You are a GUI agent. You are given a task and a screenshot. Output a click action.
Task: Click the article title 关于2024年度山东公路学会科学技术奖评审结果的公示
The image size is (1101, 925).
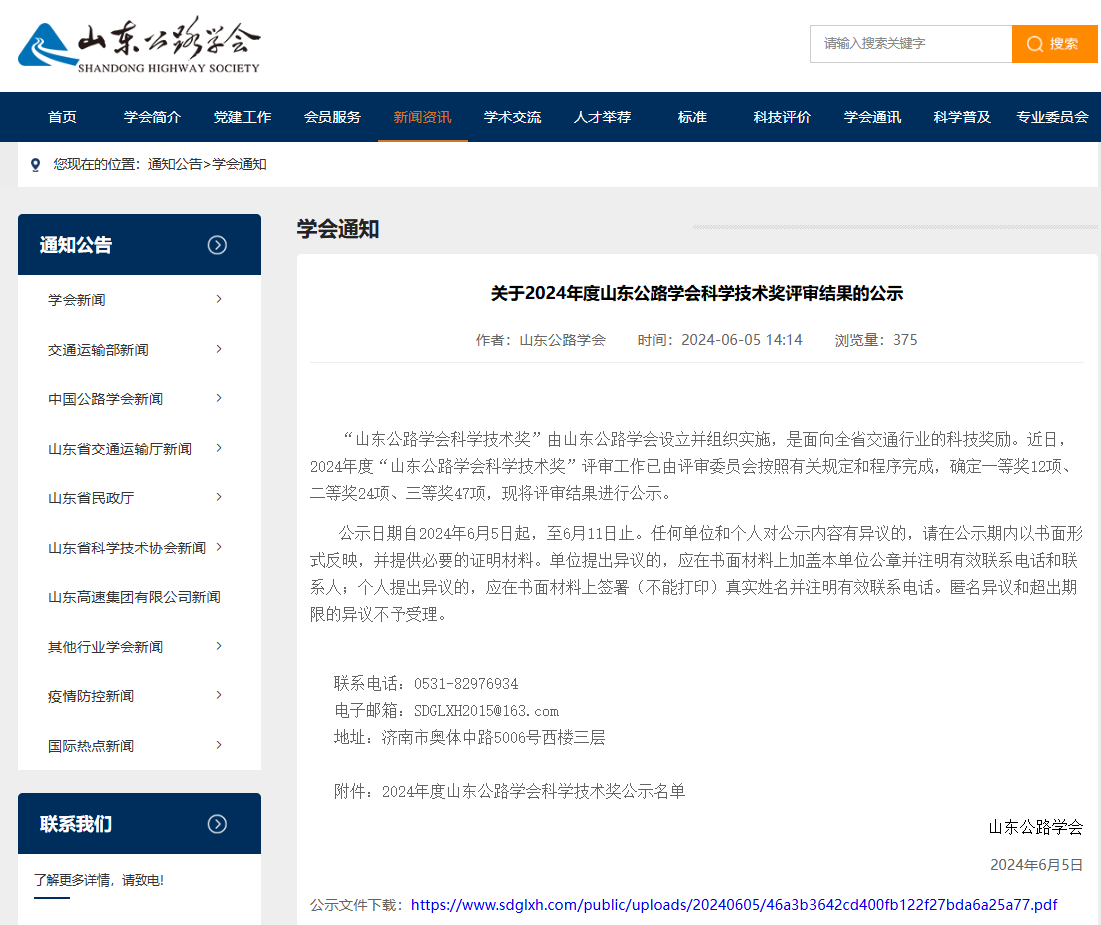tap(697, 294)
